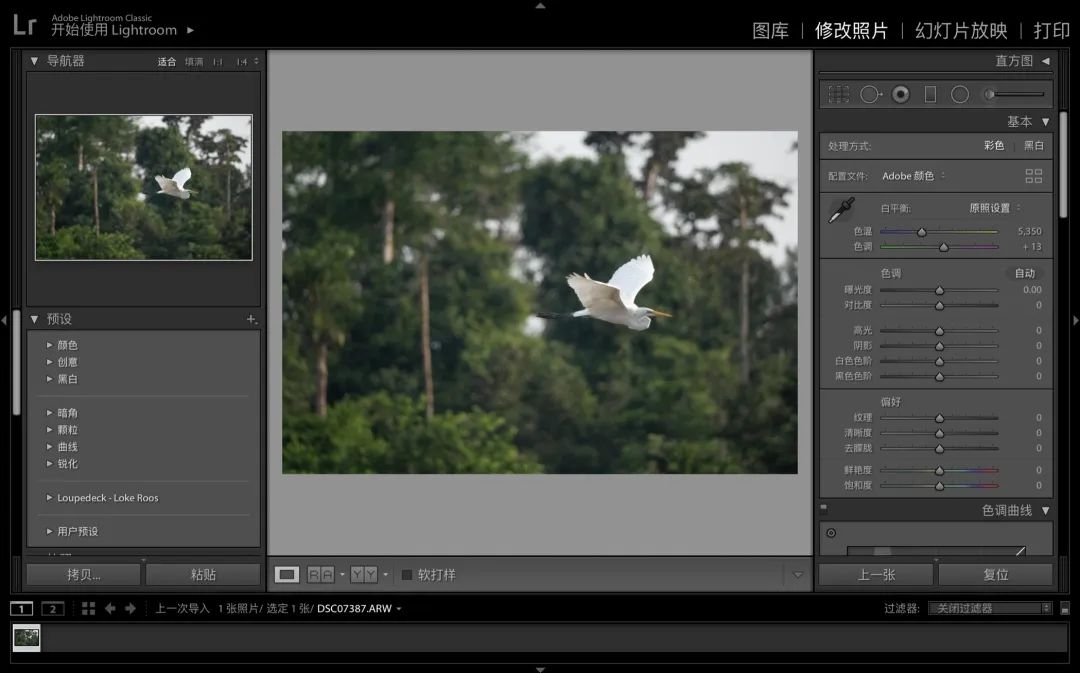Enable the 软打样 soft proofing checkbox

(x=407, y=575)
